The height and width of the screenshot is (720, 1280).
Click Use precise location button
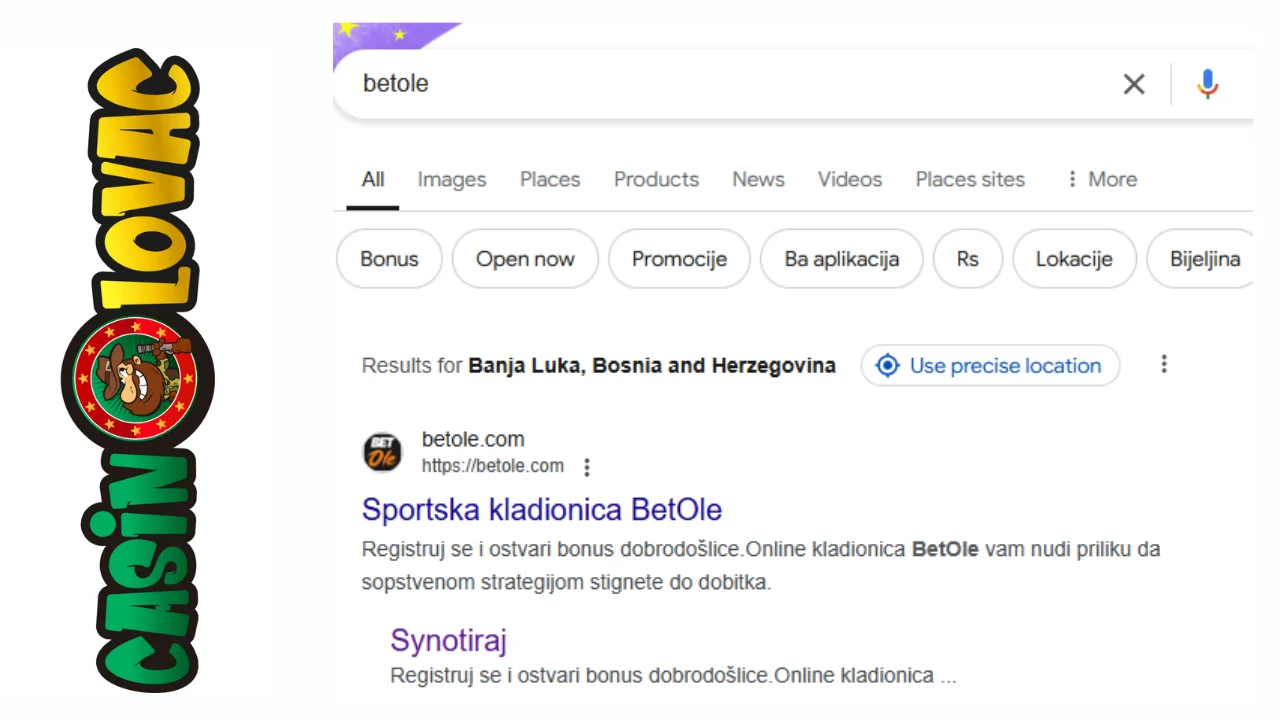click(x=990, y=366)
